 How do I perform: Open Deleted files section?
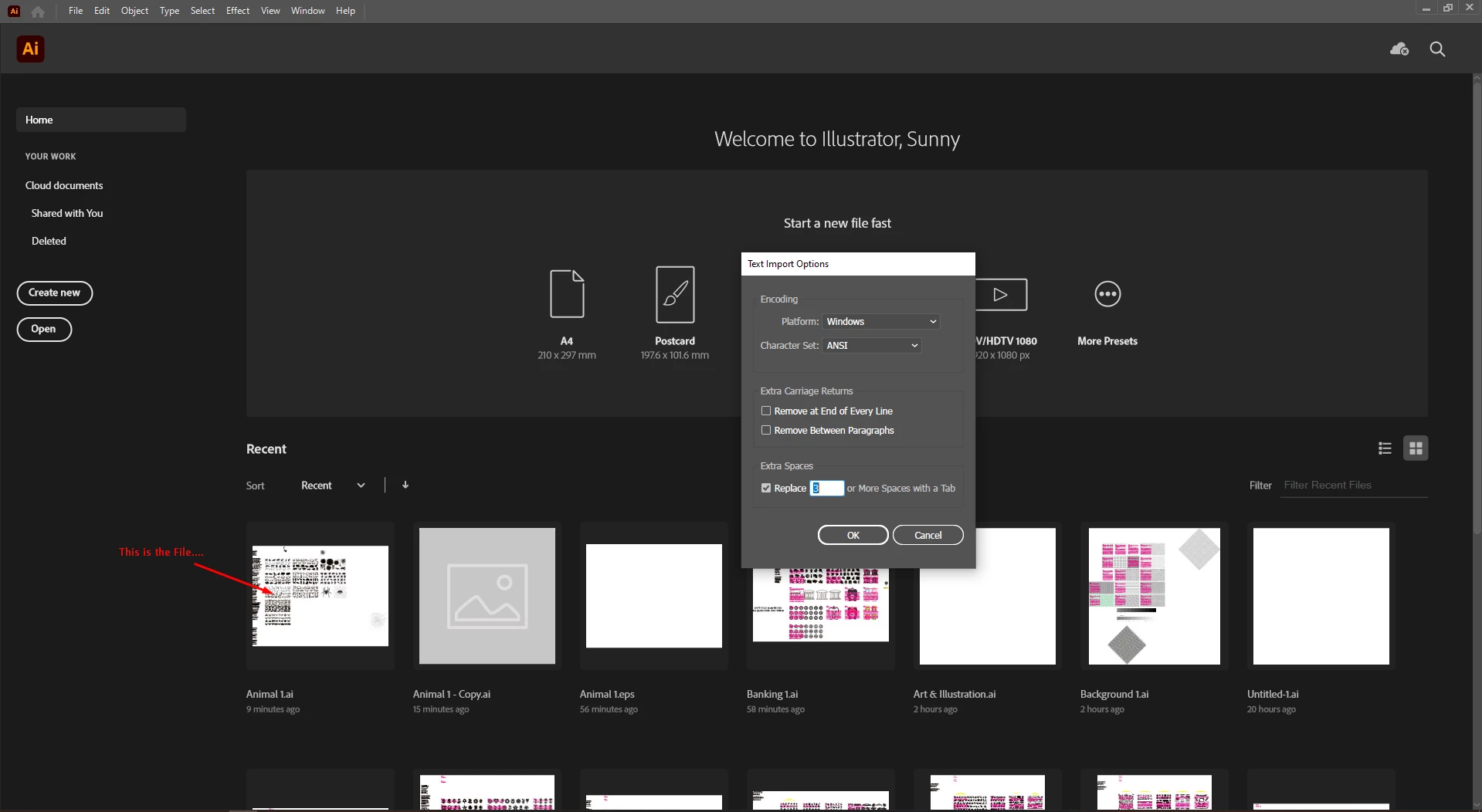click(x=49, y=241)
